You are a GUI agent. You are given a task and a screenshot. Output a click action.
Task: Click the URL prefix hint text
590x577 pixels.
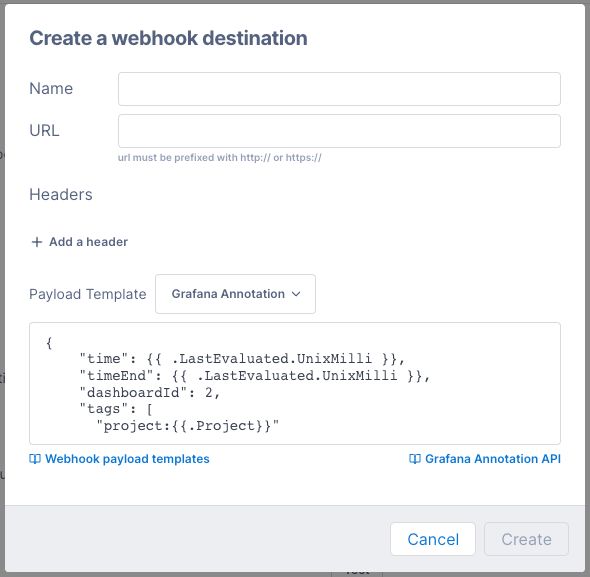click(220, 157)
